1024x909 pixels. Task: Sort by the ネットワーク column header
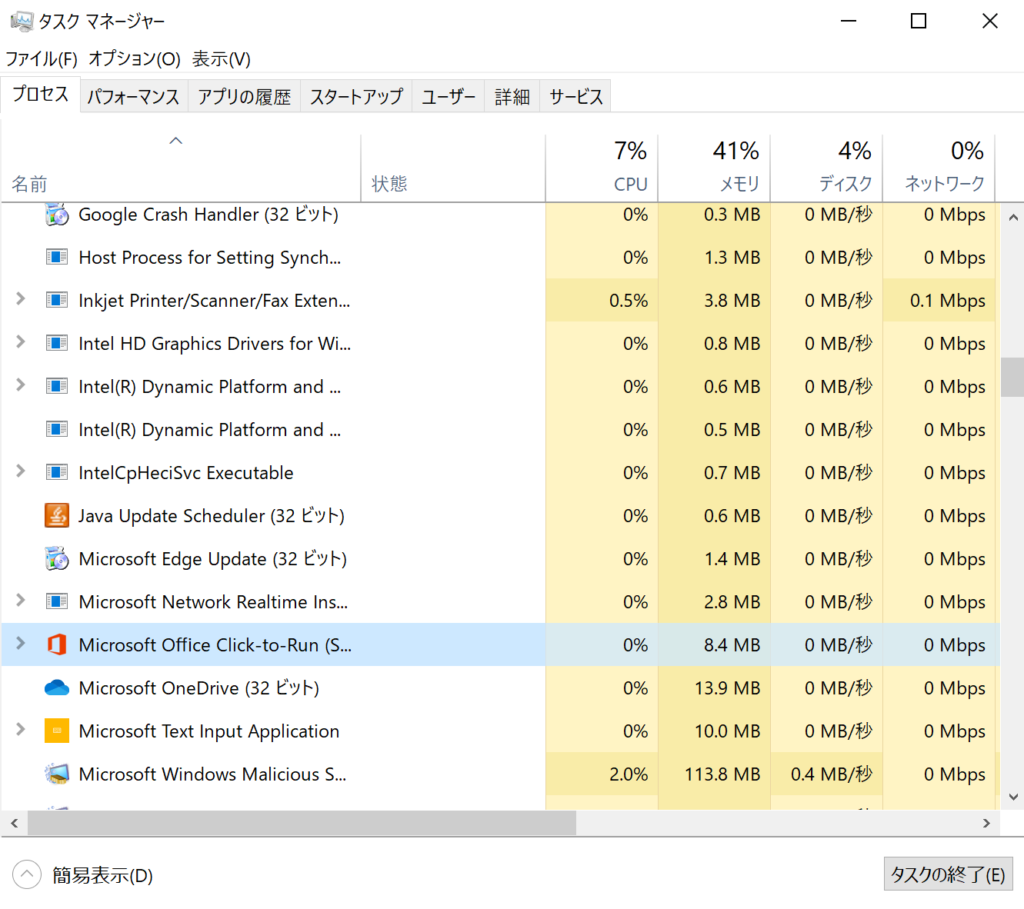tap(939, 168)
